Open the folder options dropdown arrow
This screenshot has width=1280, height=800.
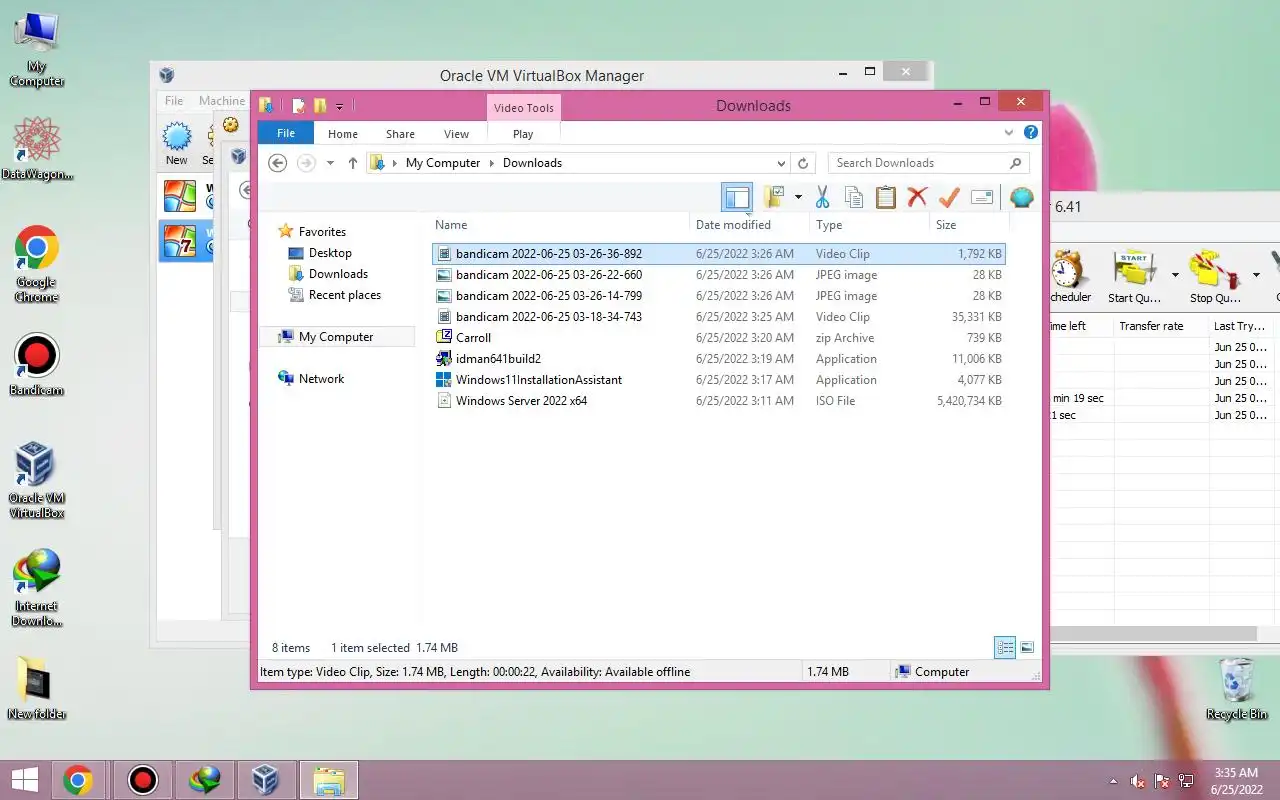tap(798, 197)
